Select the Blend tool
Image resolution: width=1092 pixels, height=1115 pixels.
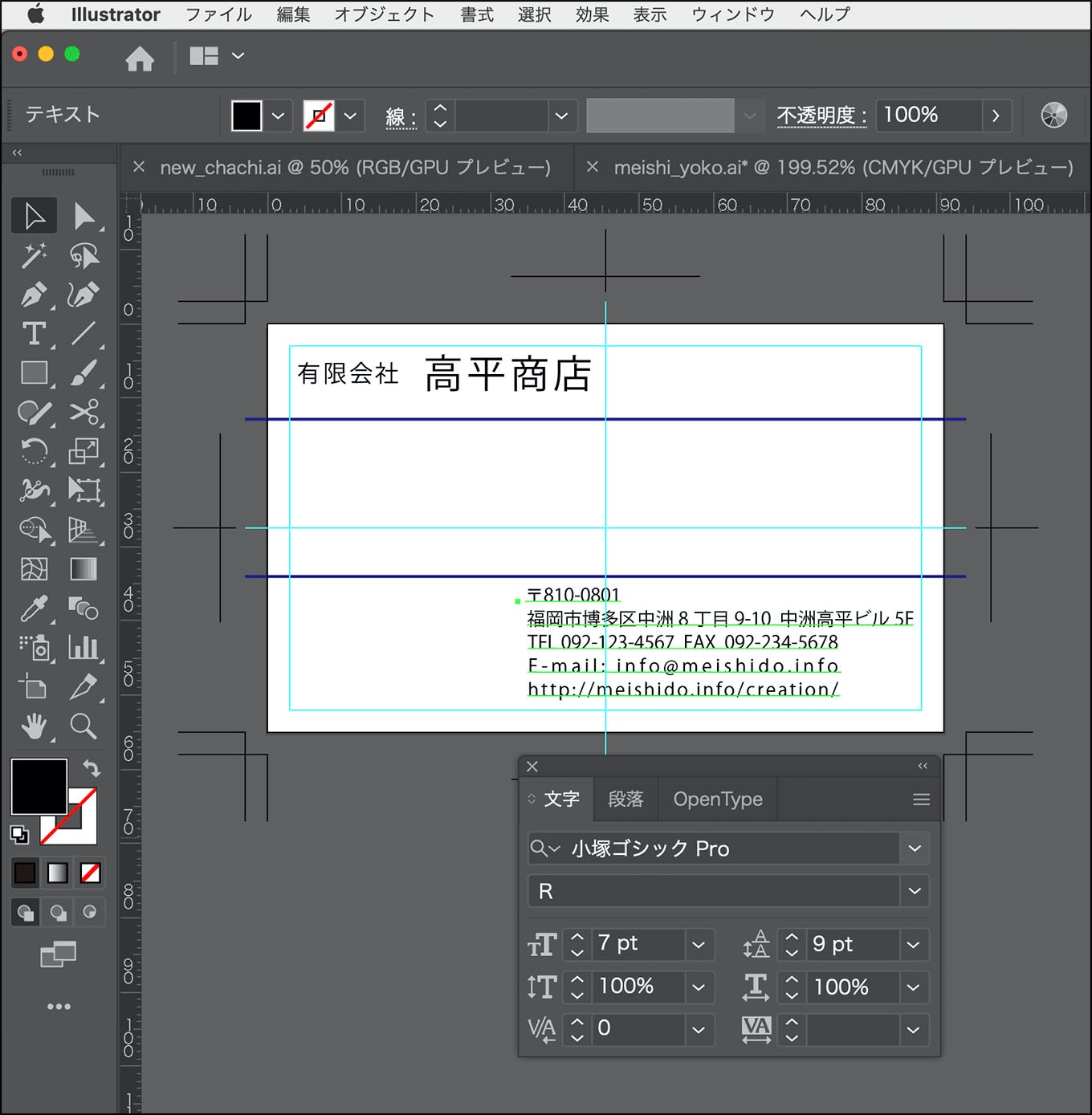(84, 608)
